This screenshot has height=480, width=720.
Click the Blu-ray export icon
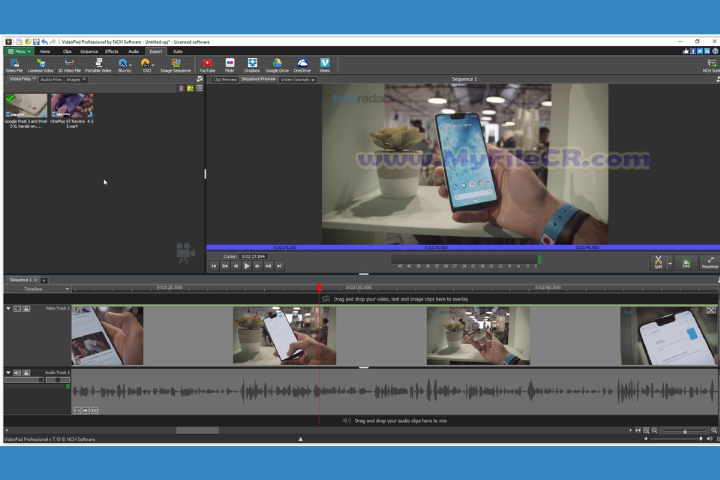(x=123, y=65)
